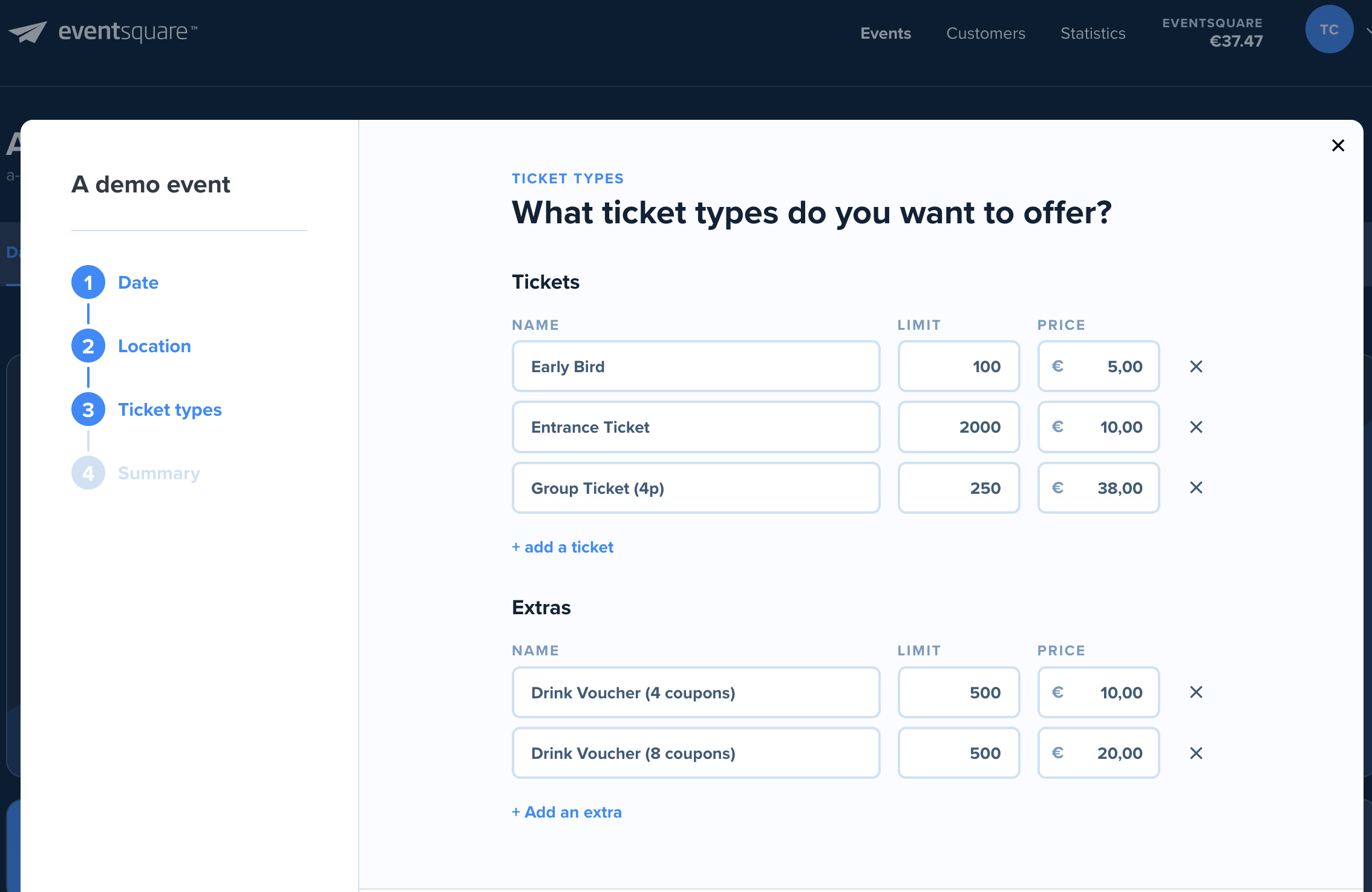Click step 1 Date circle icon
This screenshot has height=892, width=1372.
point(88,282)
